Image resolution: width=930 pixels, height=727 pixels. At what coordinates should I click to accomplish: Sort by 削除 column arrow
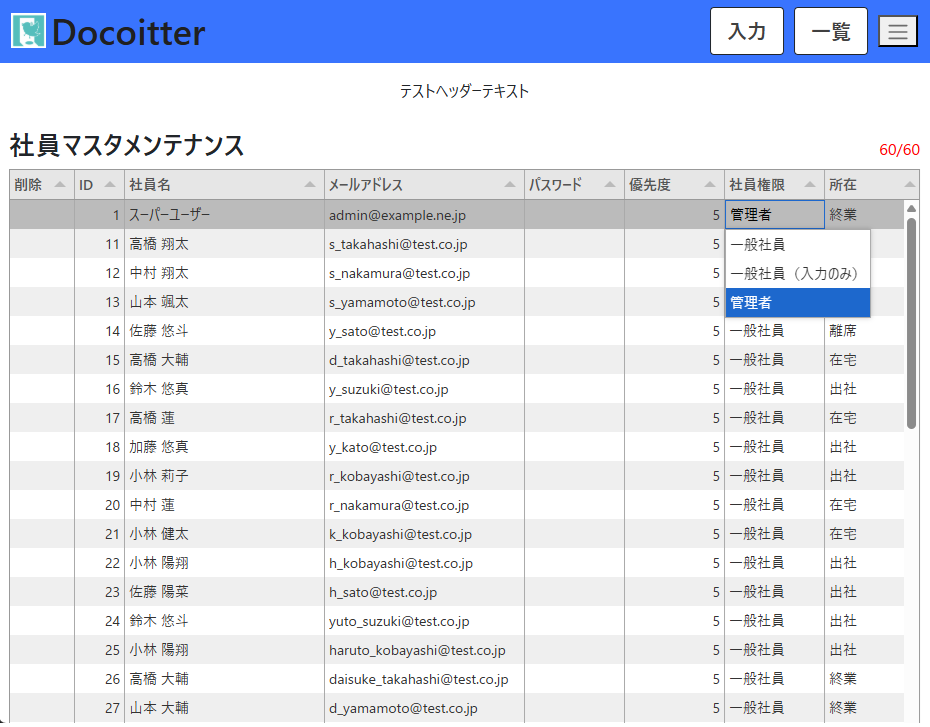tap(60, 185)
